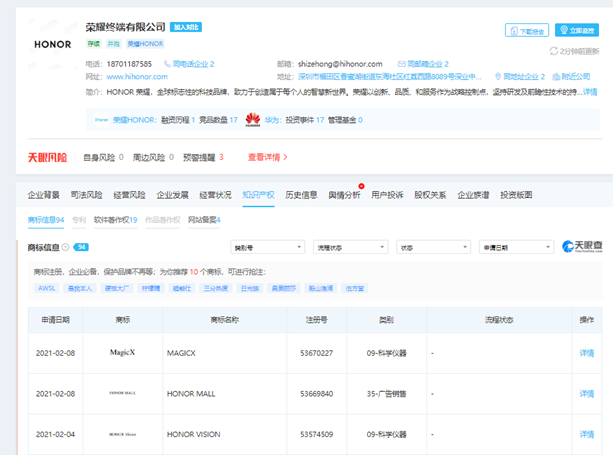The height and width of the screenshot is (455, 613).
Task: Switch to 企业发展 tab
Action: [x=172, y=195]
